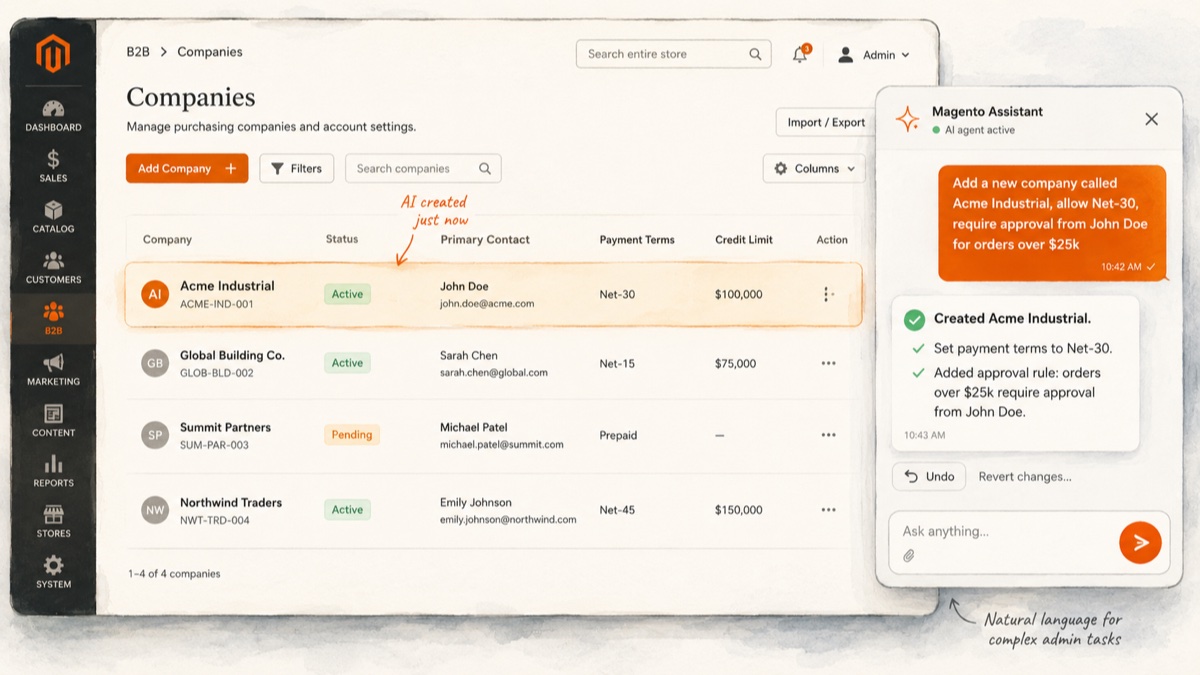1200x675 pixels.
Task: Undo the assistant's changes
Action: tap(929, 477)
